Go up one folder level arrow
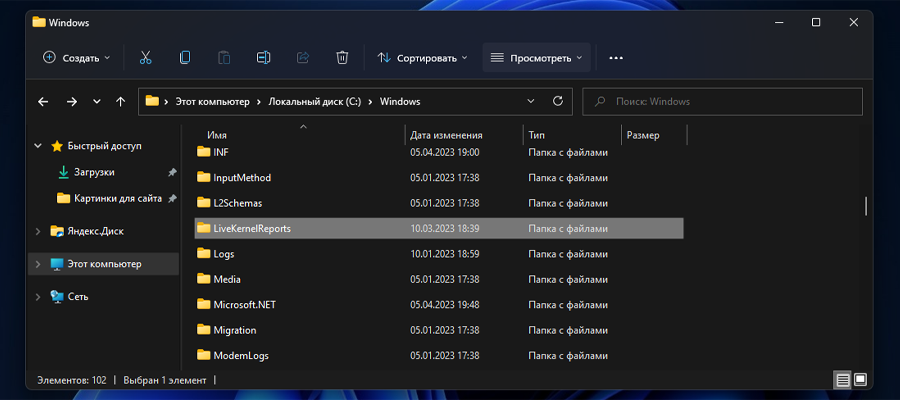This screenshot has width=900, height=400. (121, 102)
